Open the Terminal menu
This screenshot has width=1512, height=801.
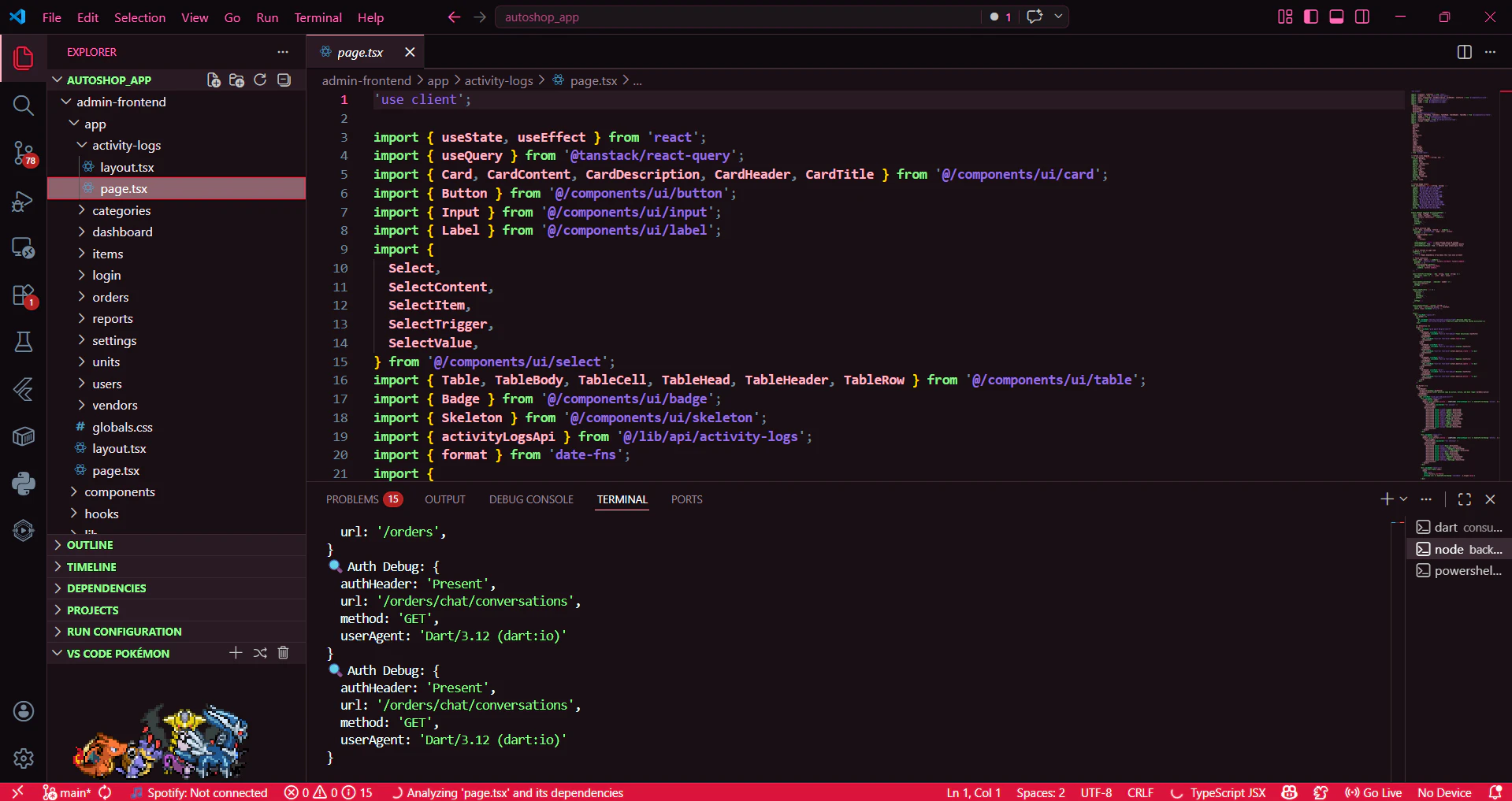(318, 17)
